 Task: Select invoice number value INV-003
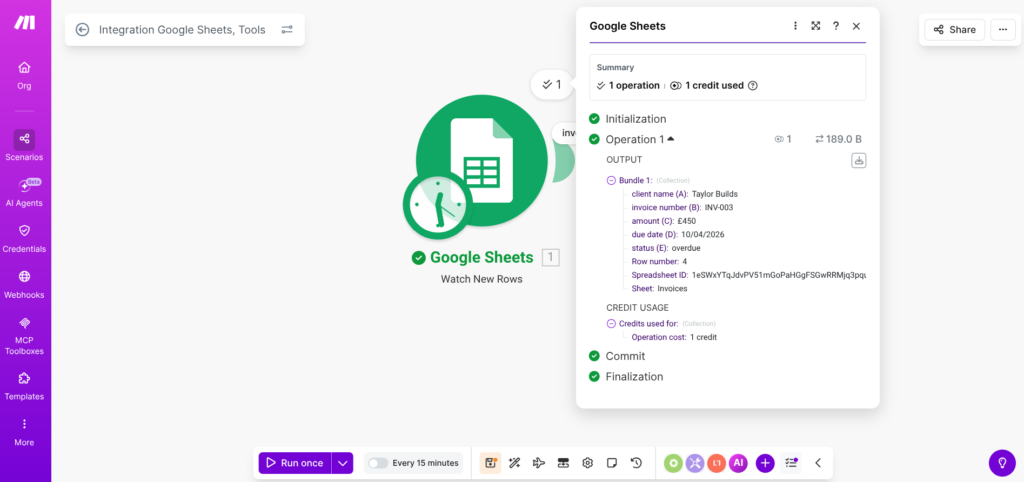point(720,207)
